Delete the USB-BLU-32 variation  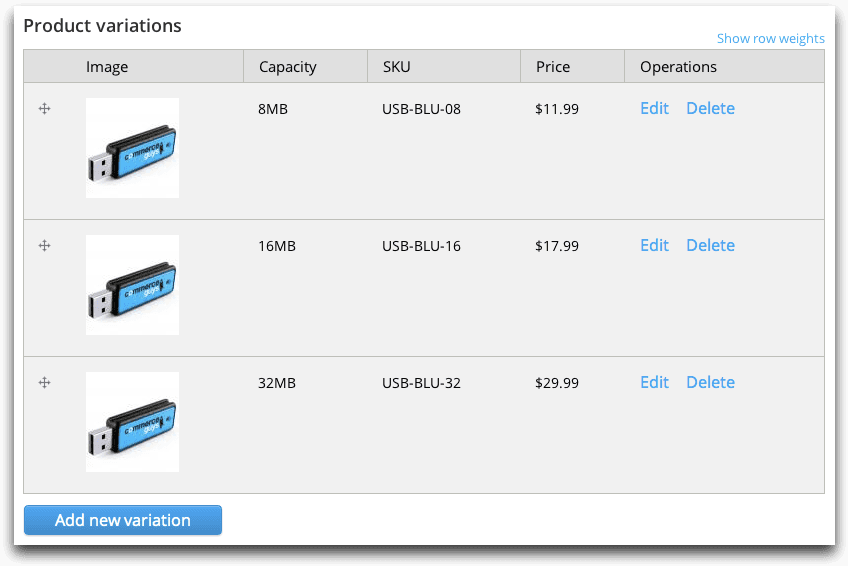[710, 382]
